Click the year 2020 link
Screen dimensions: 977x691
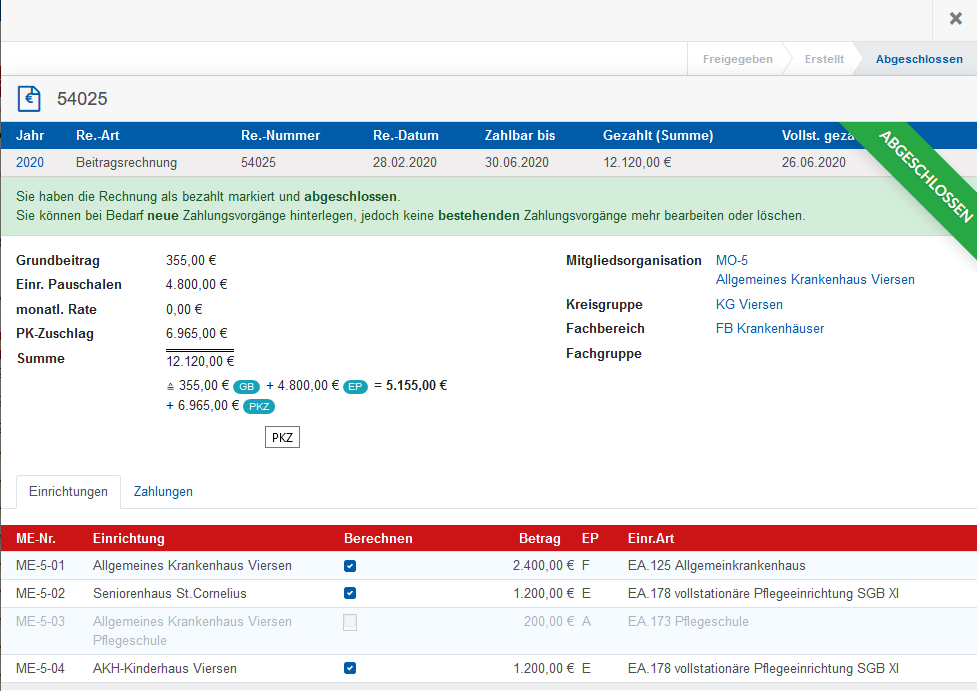tap(30, 162)
